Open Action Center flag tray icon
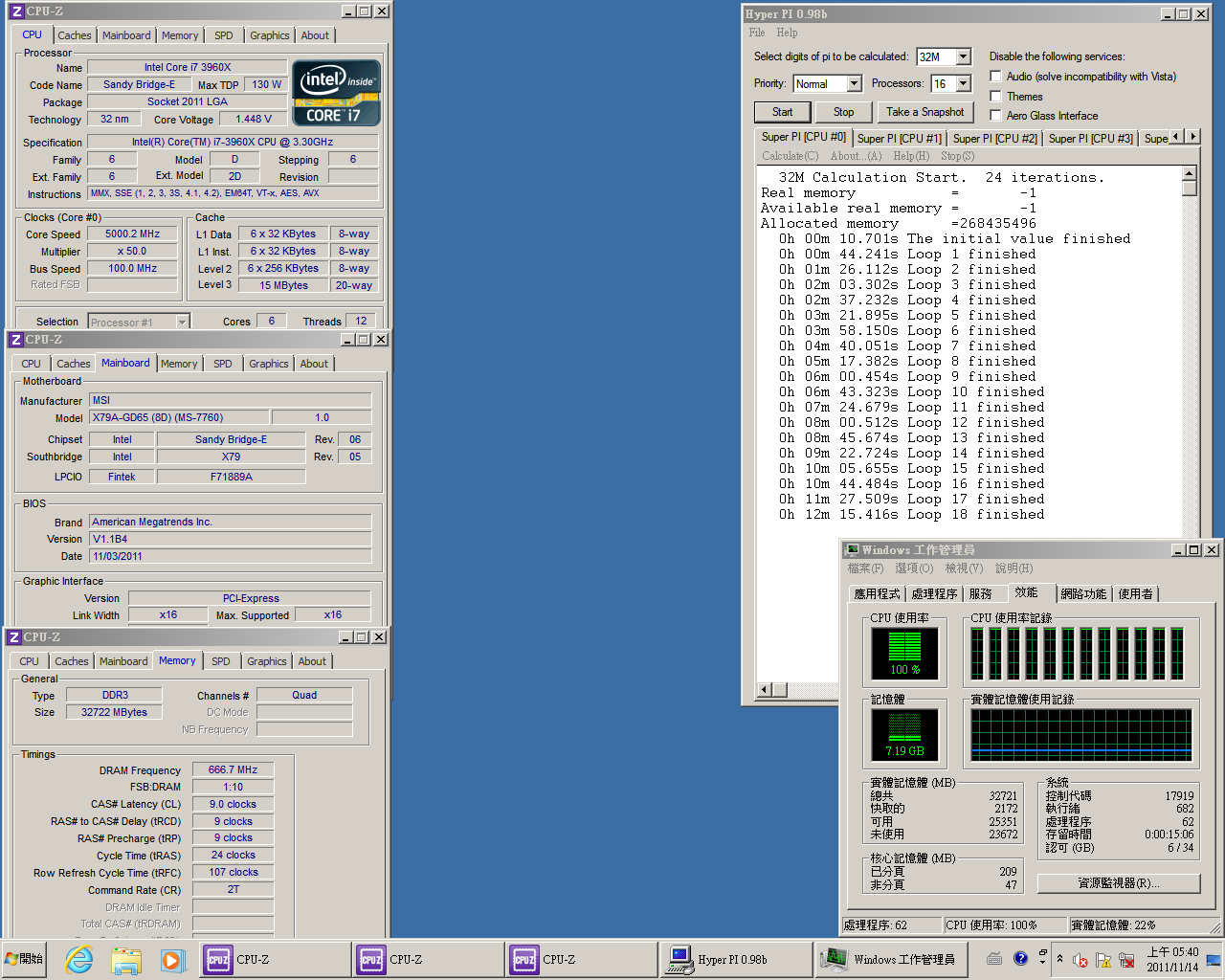1225x980 pixels. pyautogui.click(x=1103, y=960)
